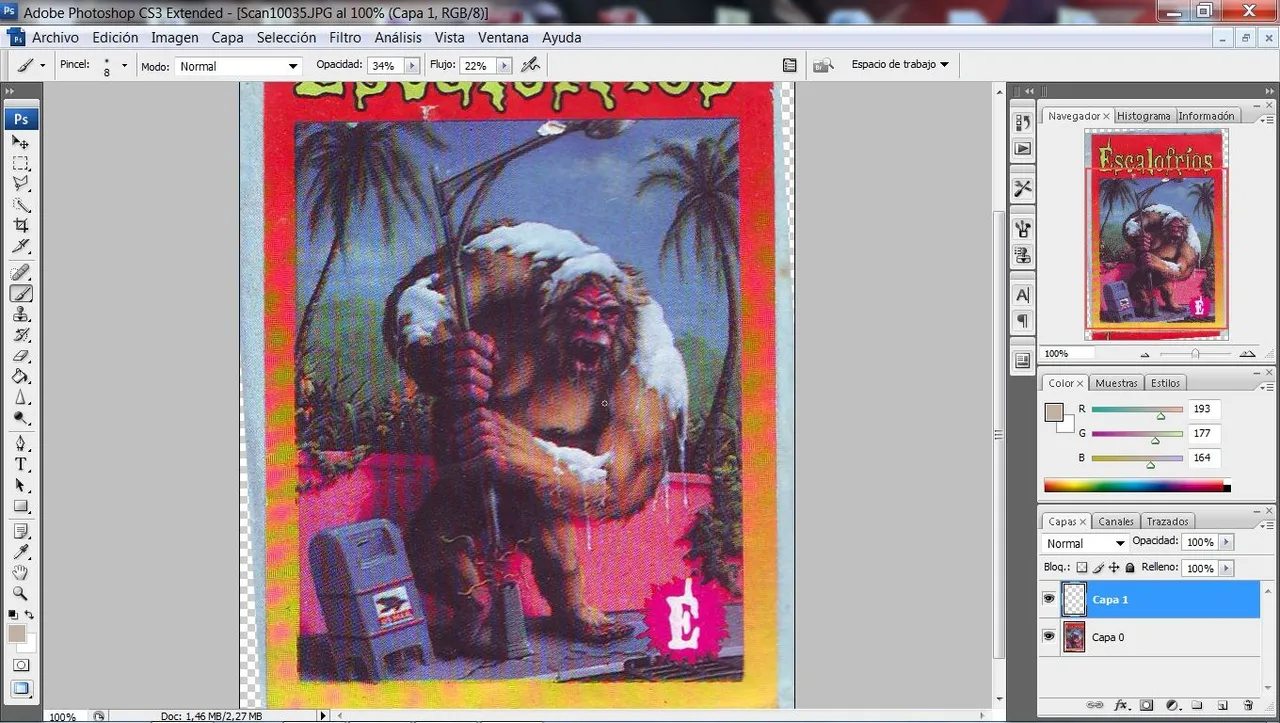Switch to the Trazados tab
Screen dimensions: 1280x723
click(x=1167, y=521)
